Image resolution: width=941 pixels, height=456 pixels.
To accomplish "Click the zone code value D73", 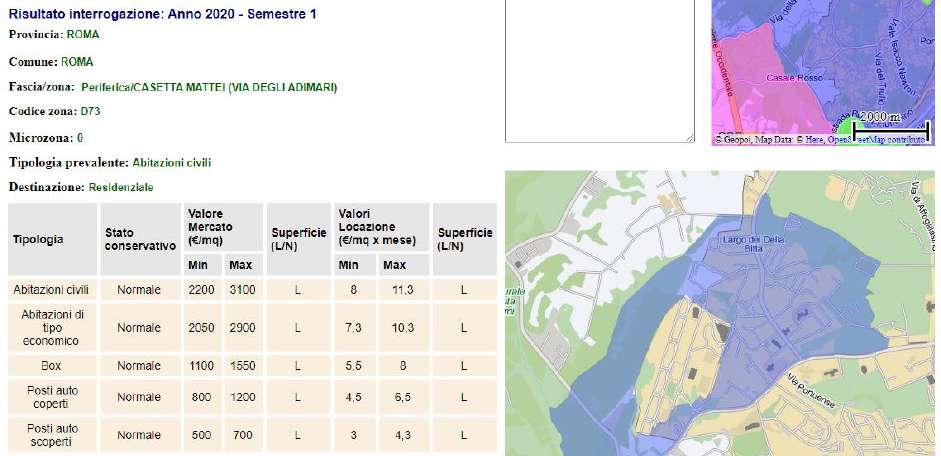I will 90,112.
